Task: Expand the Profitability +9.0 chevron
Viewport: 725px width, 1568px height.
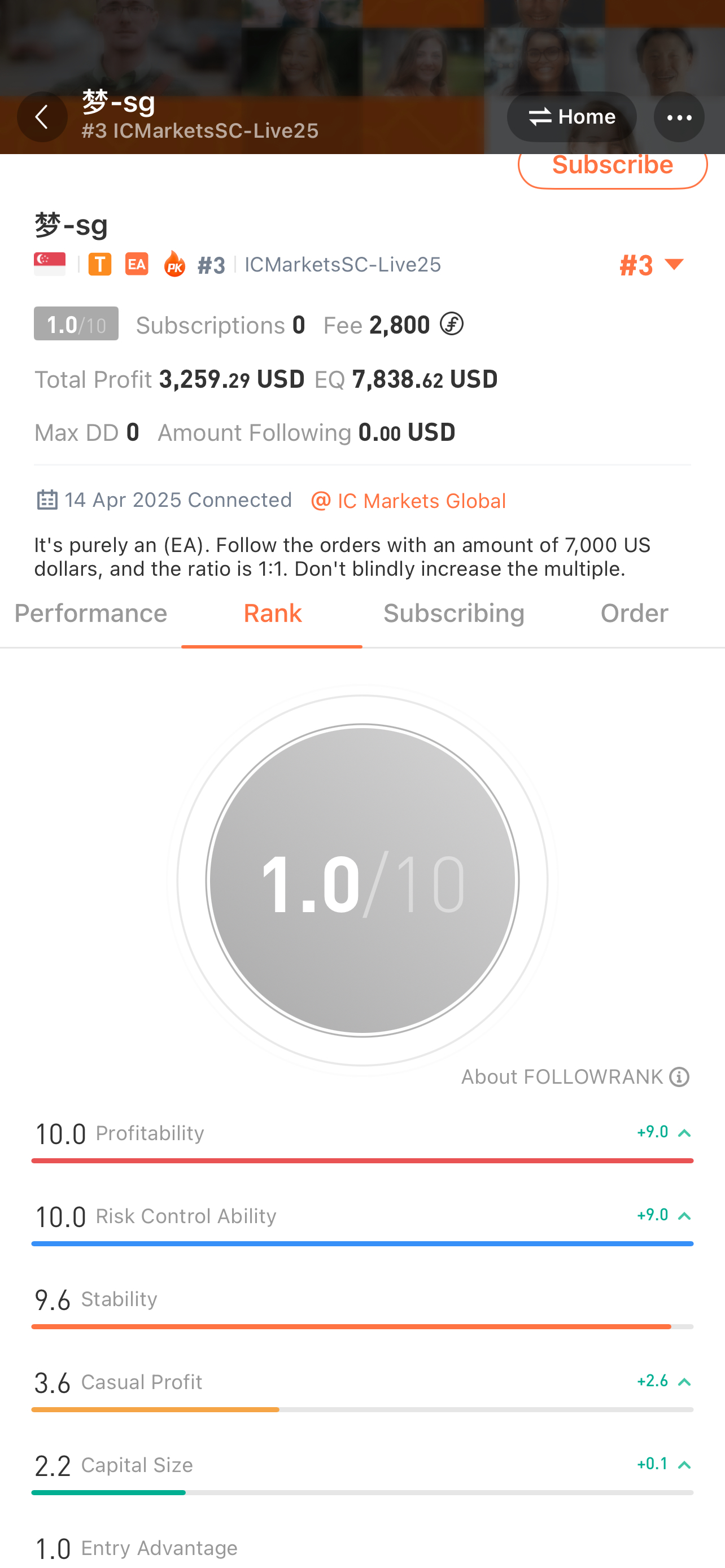Action: tap(684, 1133)
